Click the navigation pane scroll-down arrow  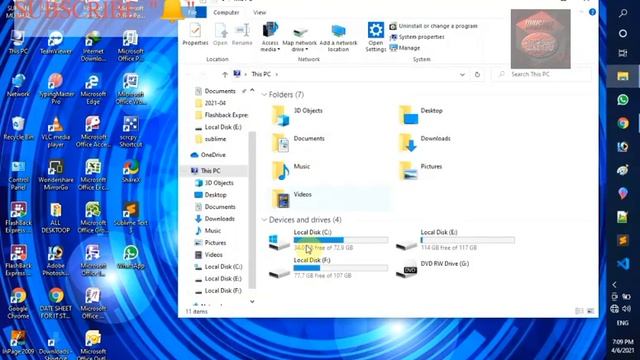coord(252,302)
